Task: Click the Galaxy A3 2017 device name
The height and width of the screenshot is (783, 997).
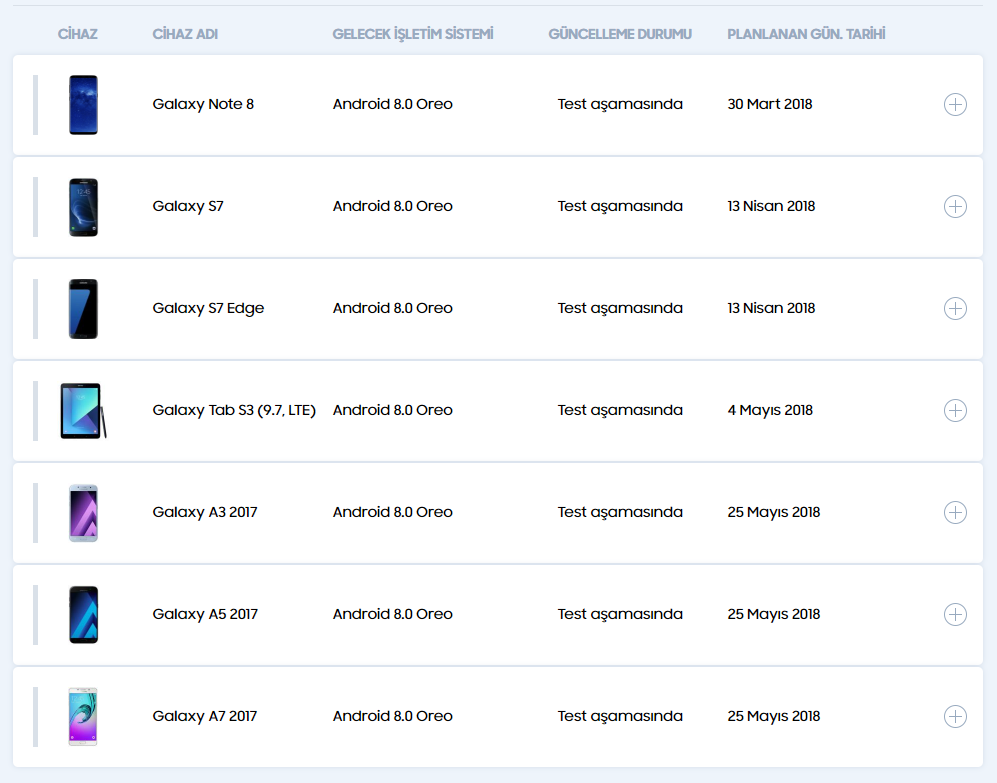Action: pos(205,512)
